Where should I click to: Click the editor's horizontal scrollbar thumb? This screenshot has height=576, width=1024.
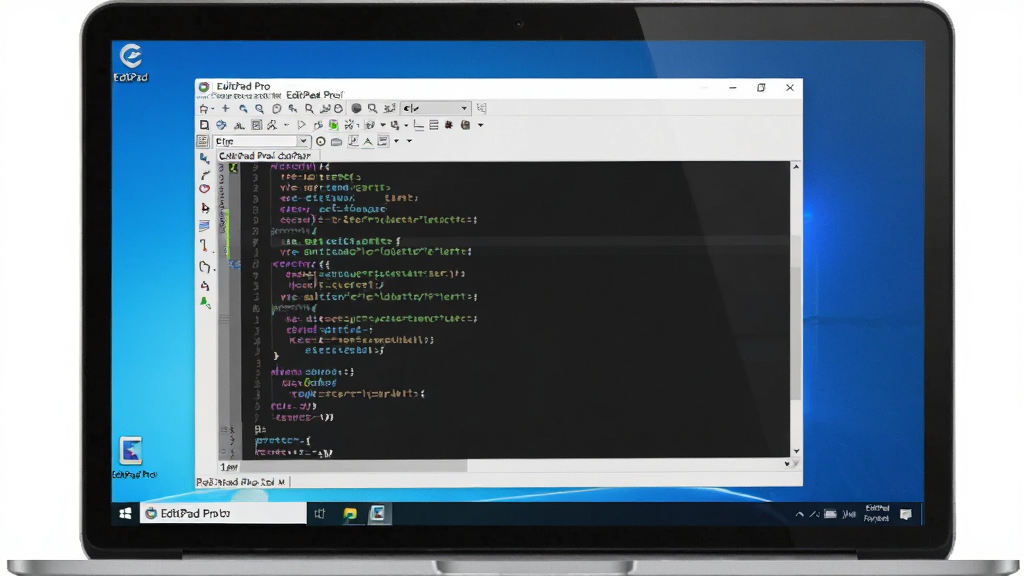353,466
